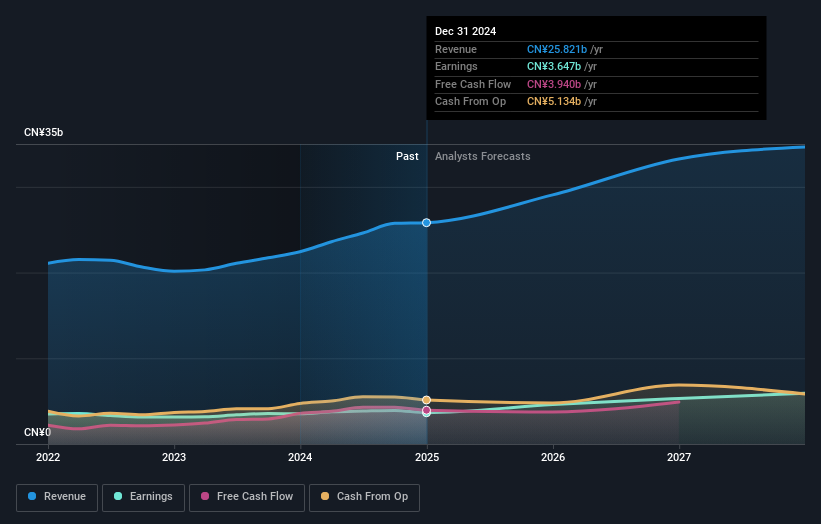Click the 2022 x-axis label
This screenshot has height=524, width=821.
click(48, 458)
